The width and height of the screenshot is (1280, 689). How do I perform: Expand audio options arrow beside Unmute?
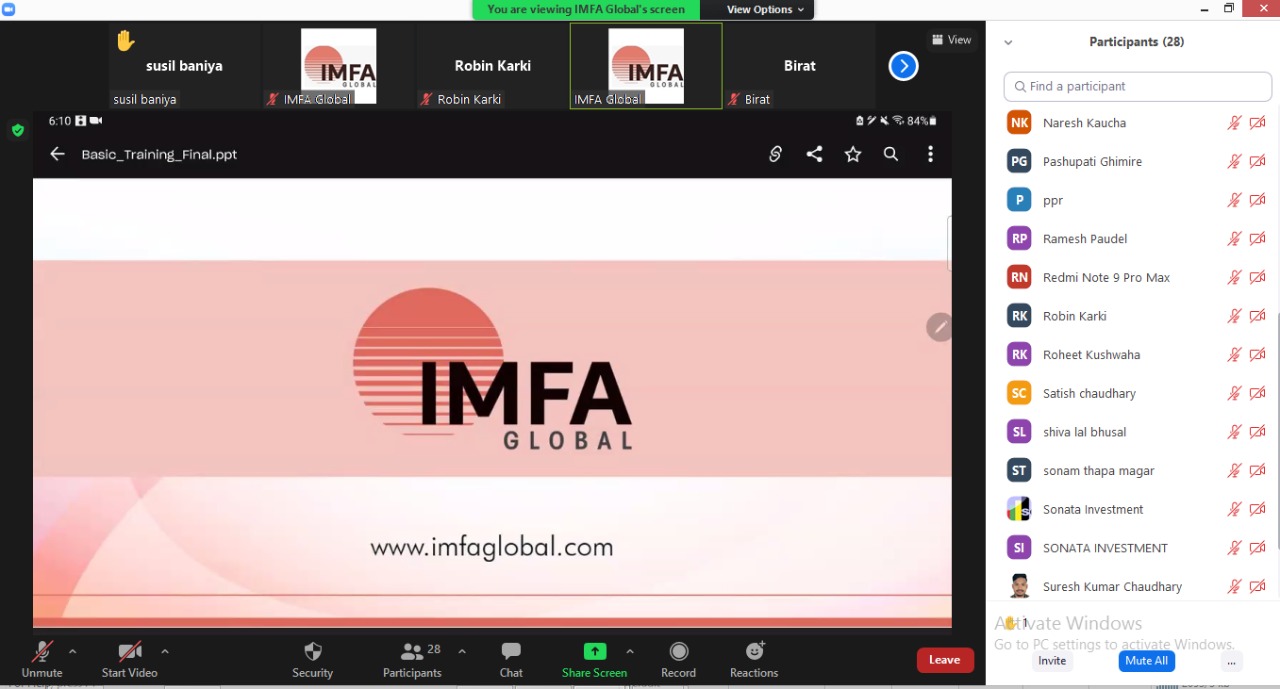point(72,651)
